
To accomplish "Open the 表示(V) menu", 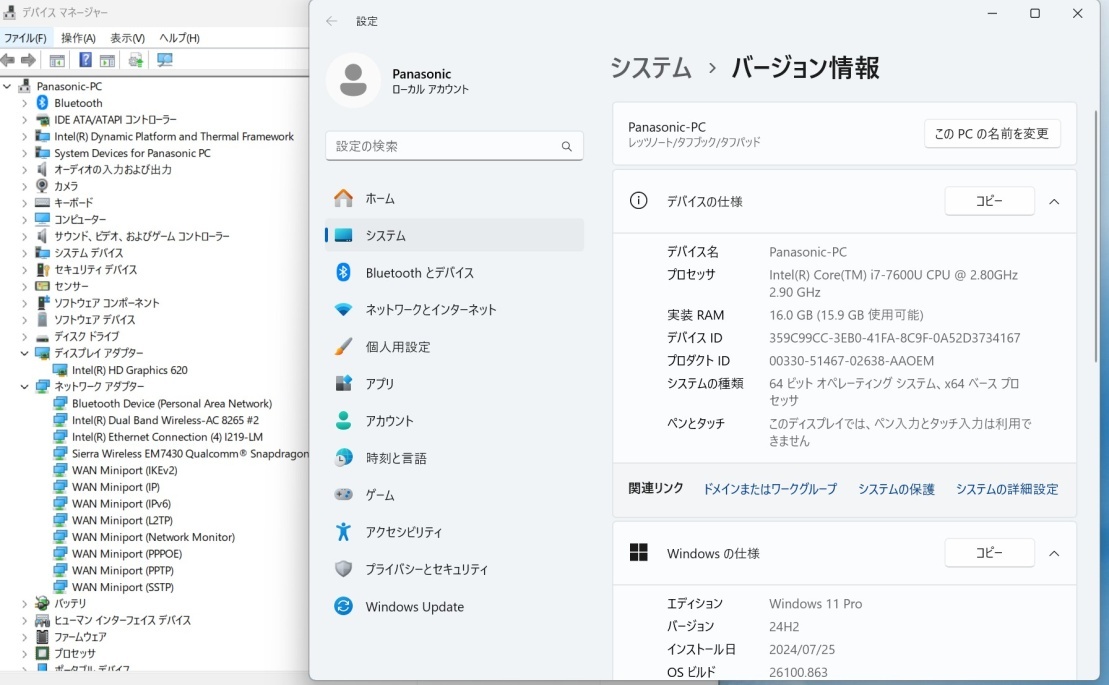I will click(x=127, y=38).
